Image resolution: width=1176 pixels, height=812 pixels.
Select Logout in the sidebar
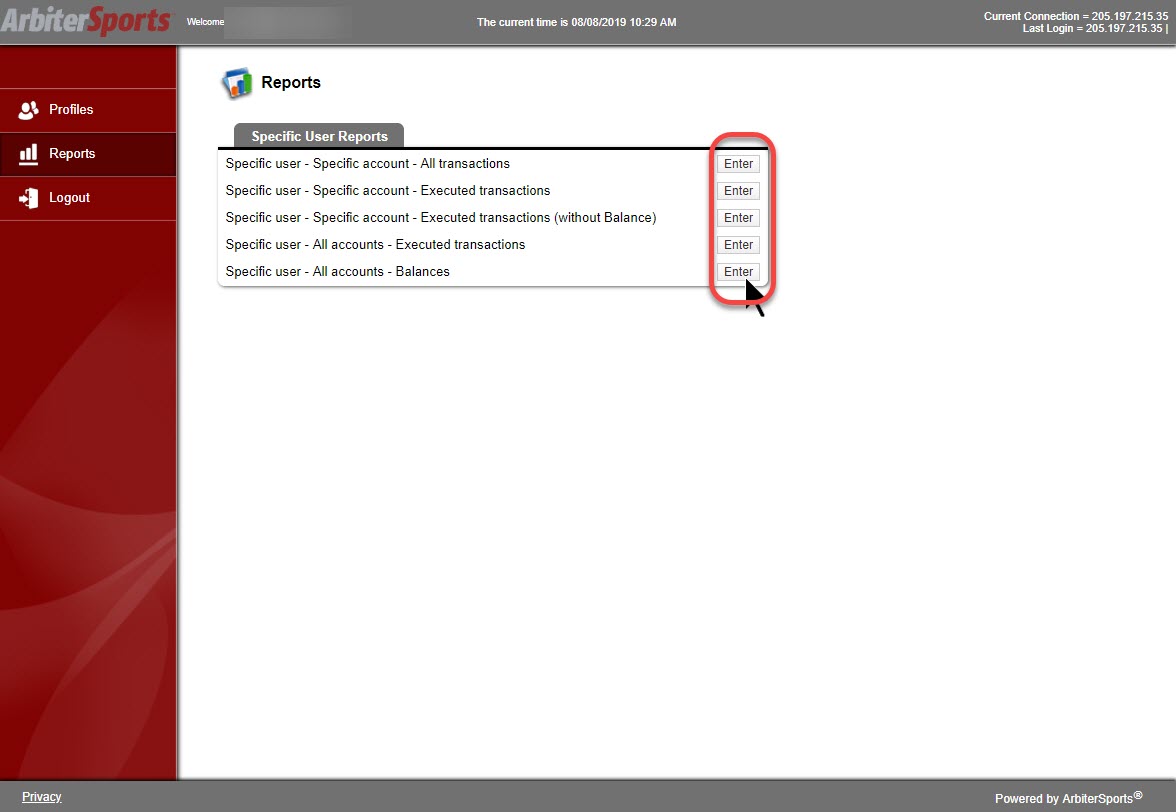[x=88, y=198]
